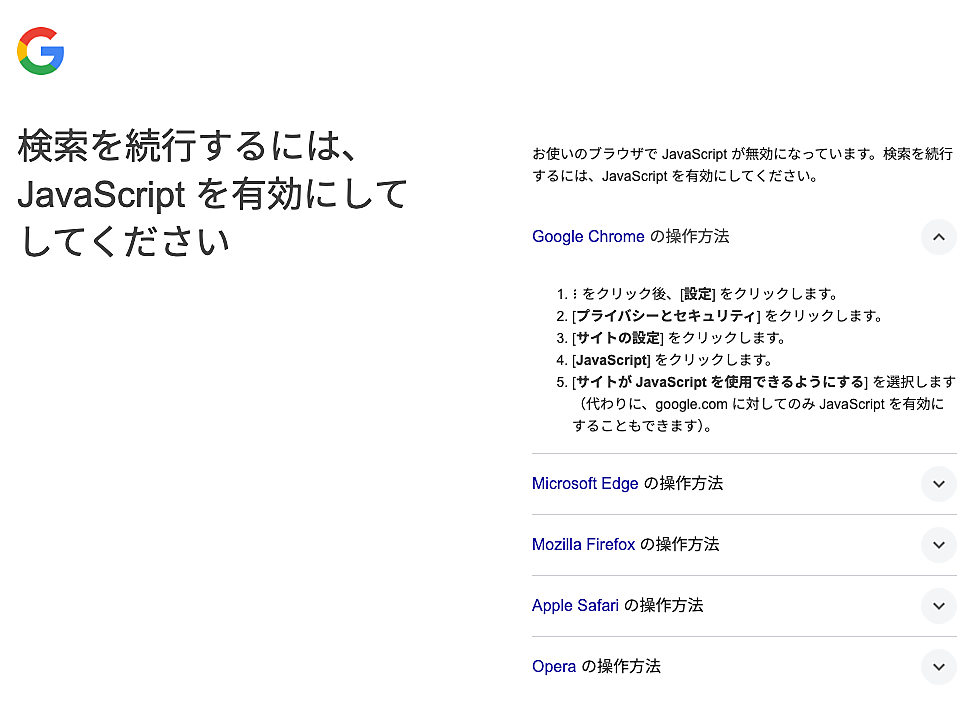Expand the Microsoft Edge chevron arrow

[x=938, y=484]
